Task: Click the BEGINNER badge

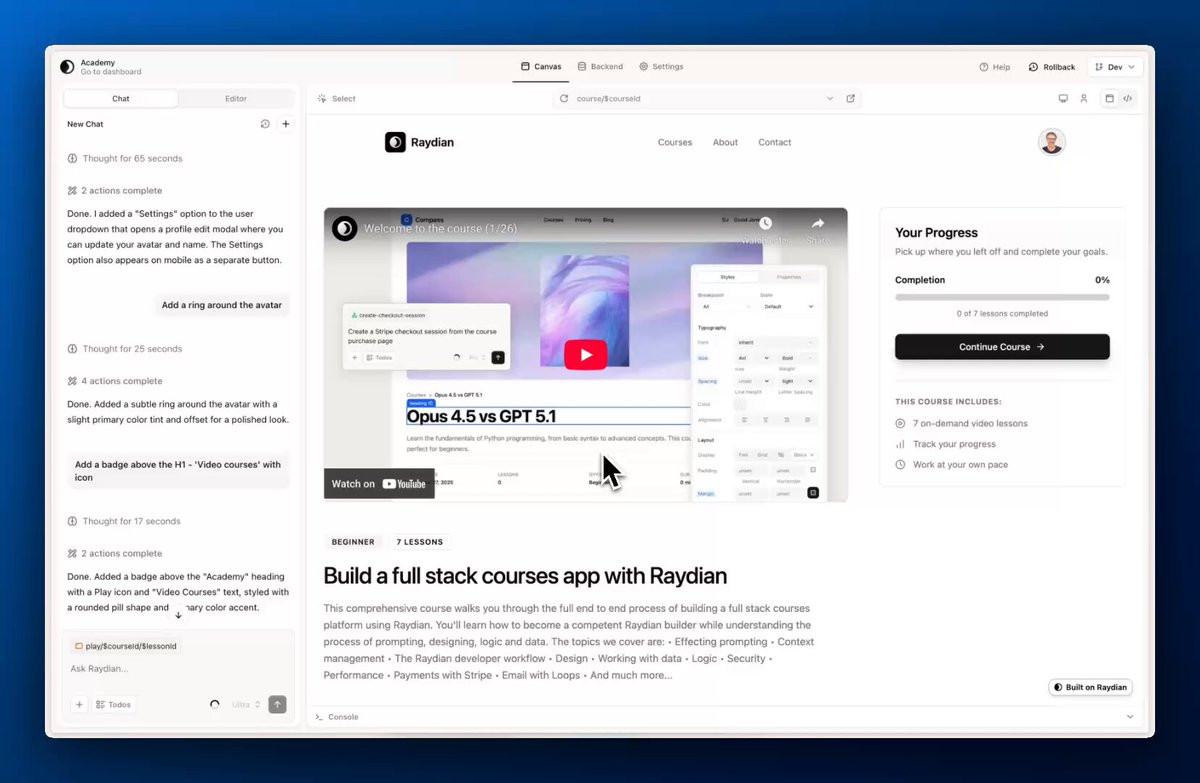Action: pyautogui.click(x=353, y=542)
